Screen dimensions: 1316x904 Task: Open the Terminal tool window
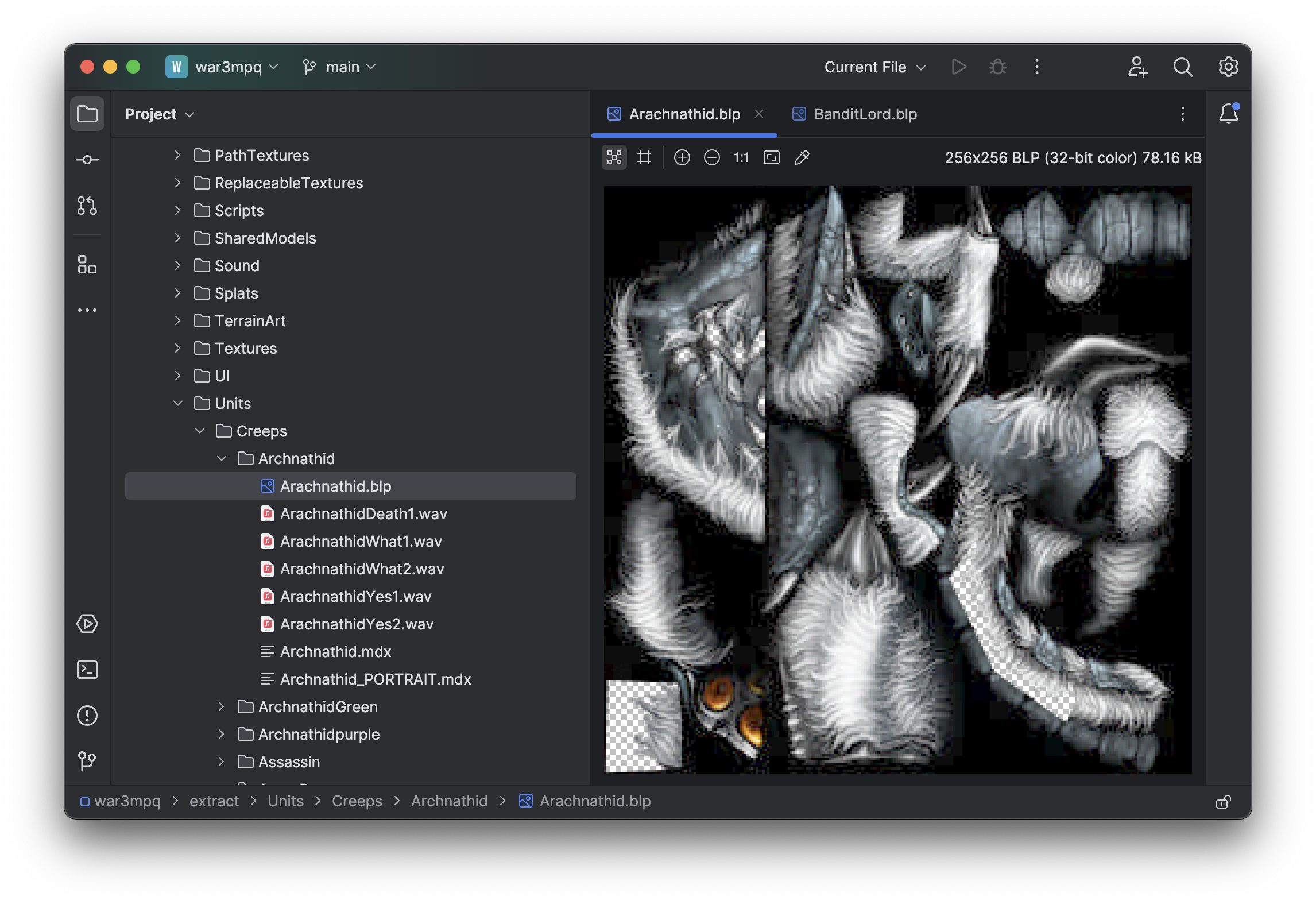(87, 670)
